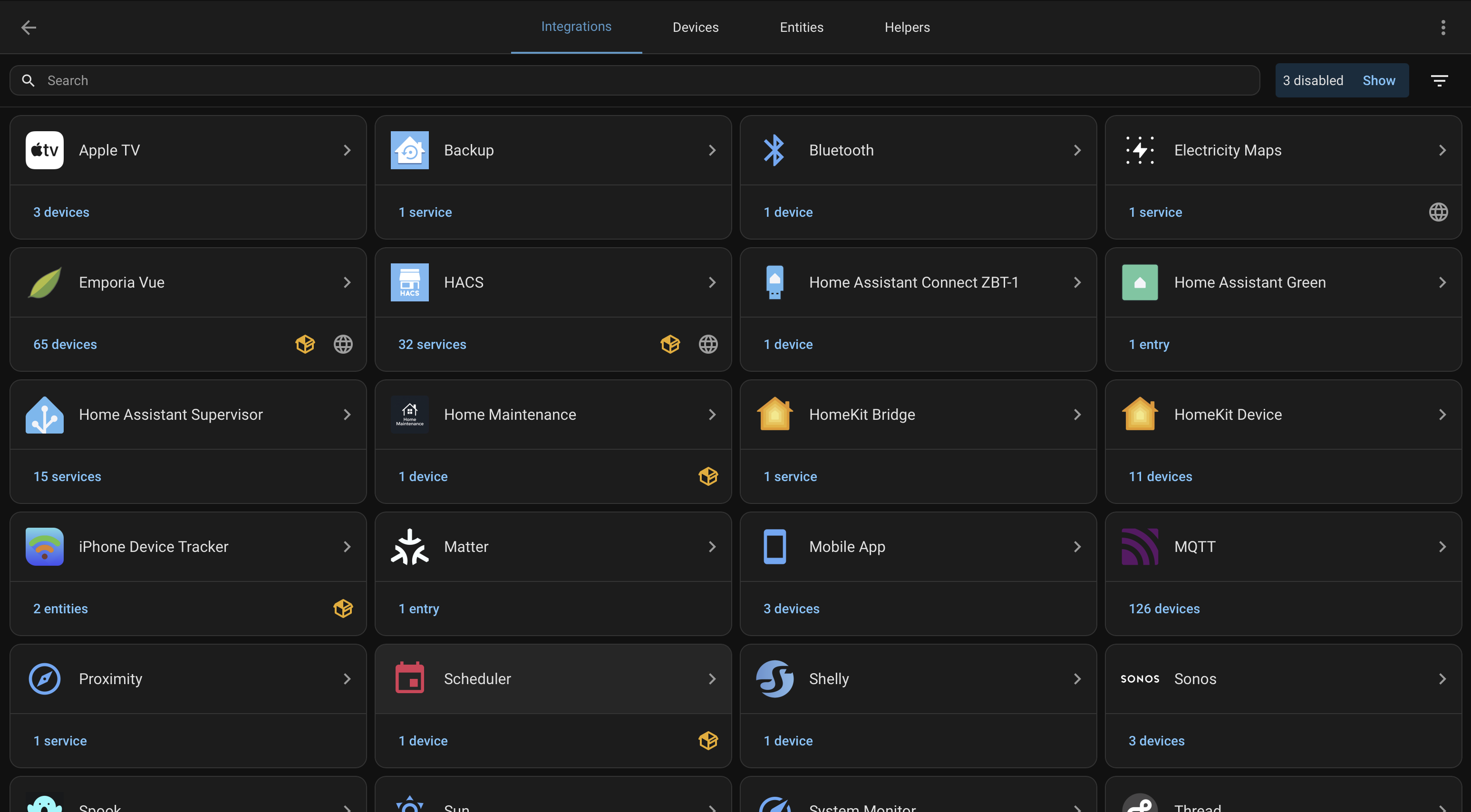1471x812 pixels.
Task: Click the cloud globe icon on Electricity Maps
Action: [1438, 212]
